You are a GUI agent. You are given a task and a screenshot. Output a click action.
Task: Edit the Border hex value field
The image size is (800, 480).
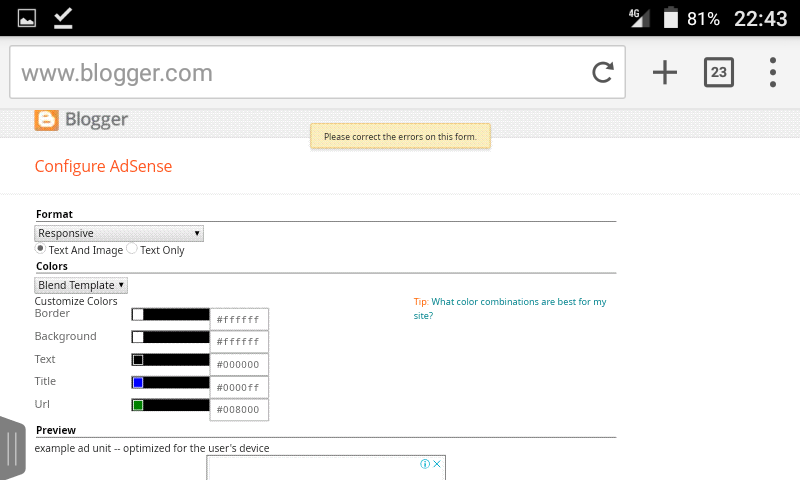tap(239, 319)
